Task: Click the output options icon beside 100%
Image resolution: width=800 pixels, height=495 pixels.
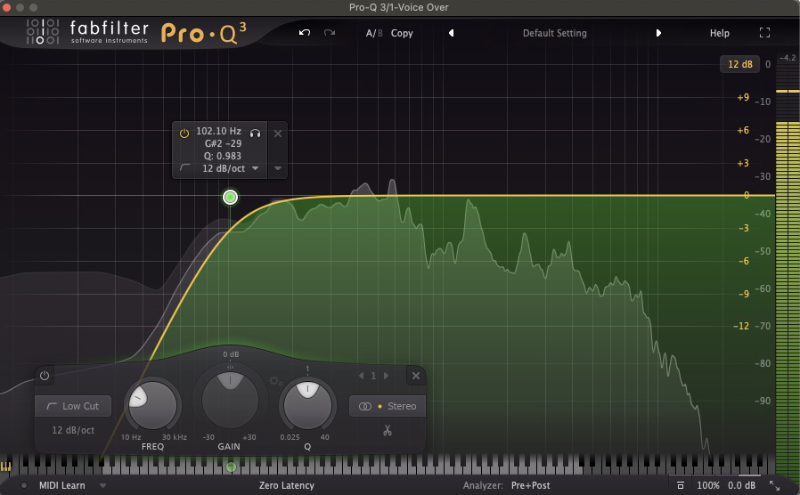Action: tap(678, 485)
